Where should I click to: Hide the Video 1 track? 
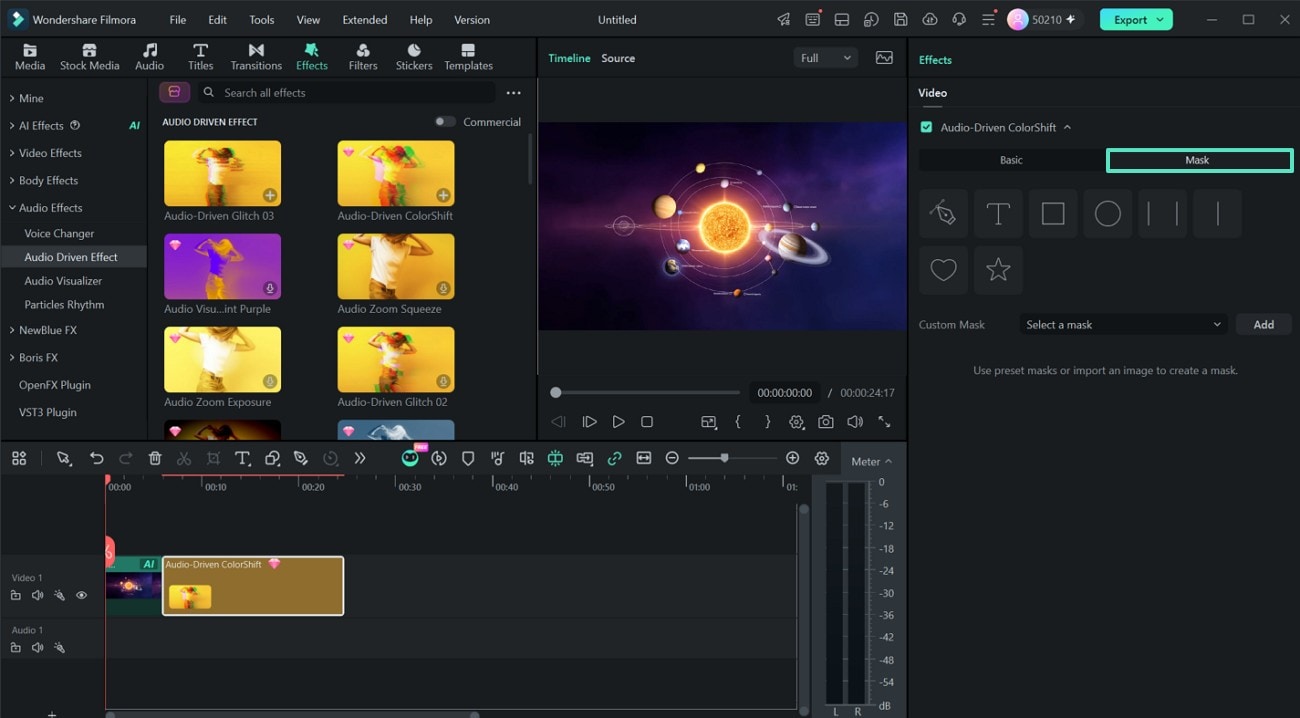coord(82,596)
